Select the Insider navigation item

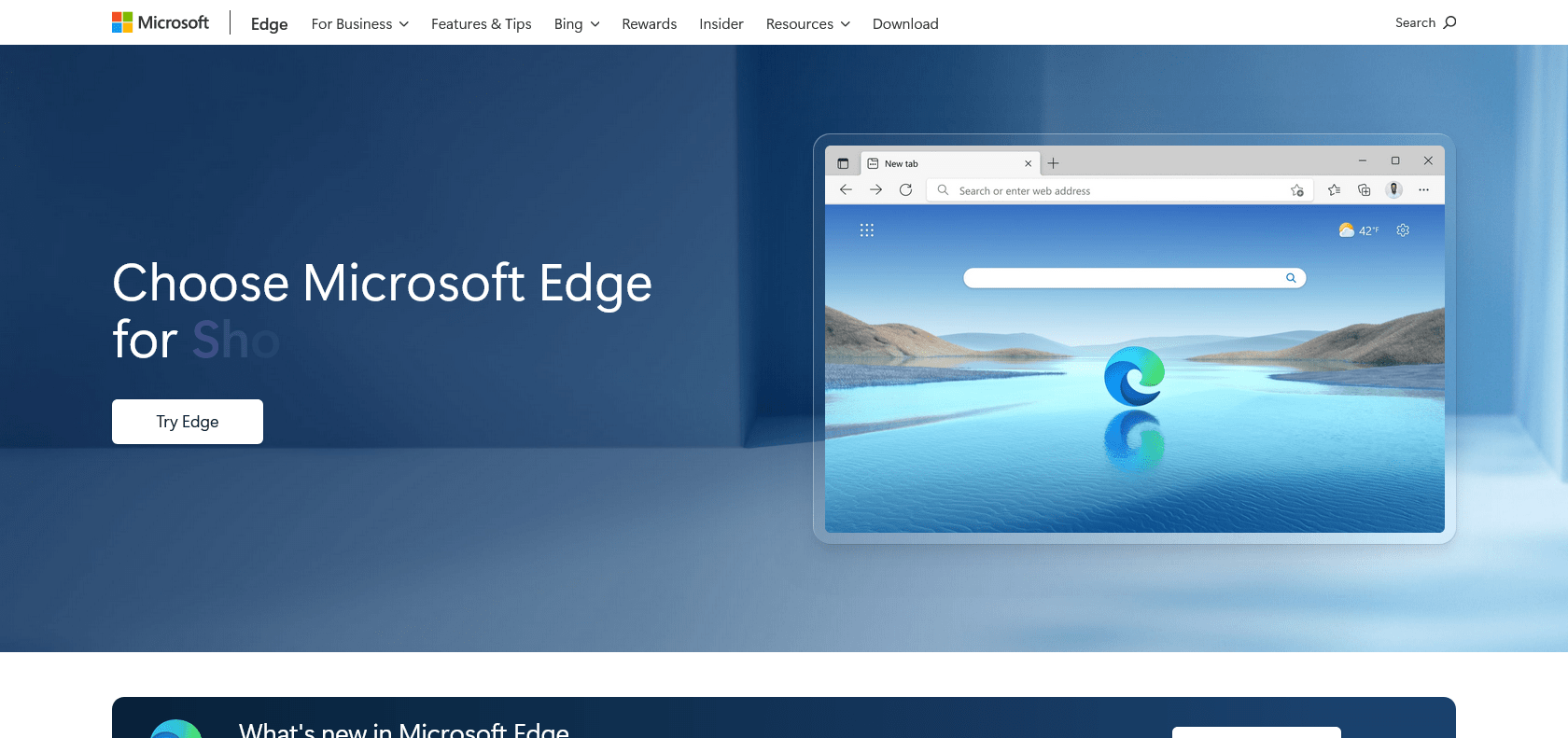click(x=721, y=23)
